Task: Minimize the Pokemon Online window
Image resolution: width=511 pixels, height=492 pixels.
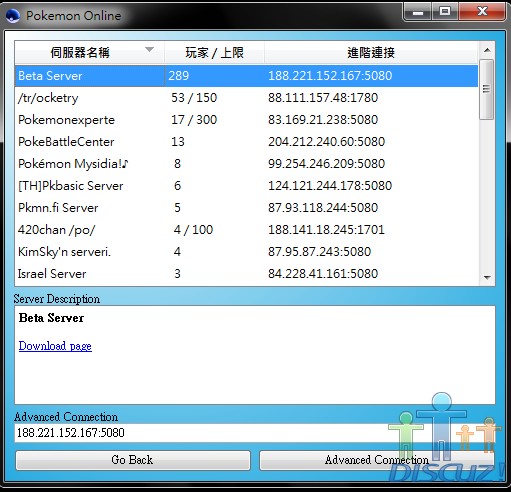Action: tap(418, 12)
